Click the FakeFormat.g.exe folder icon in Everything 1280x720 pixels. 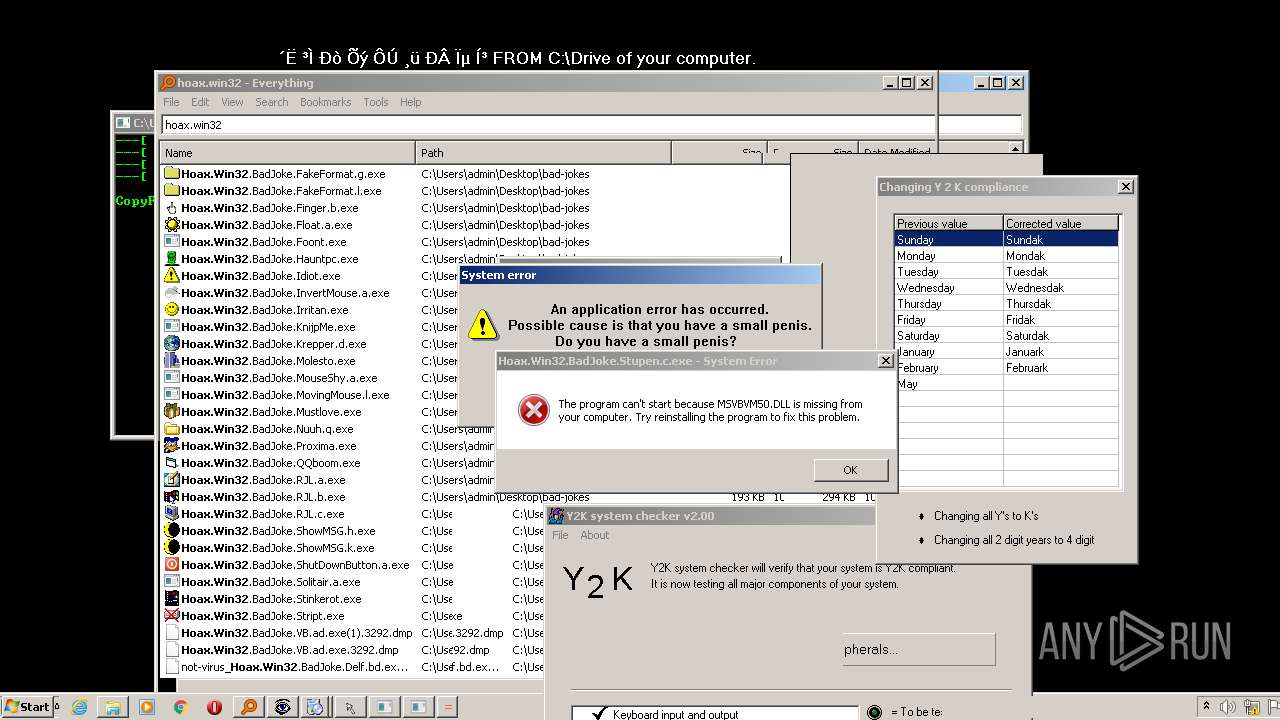click(x=172, y=174)
